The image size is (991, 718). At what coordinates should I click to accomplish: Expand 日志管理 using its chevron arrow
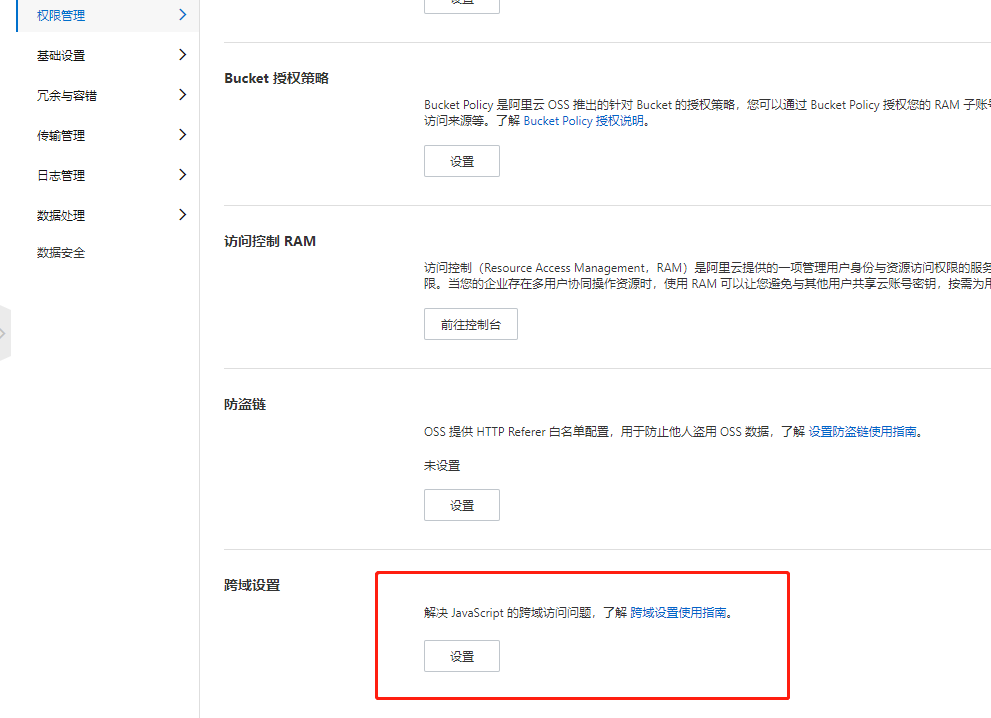[182, 175]
